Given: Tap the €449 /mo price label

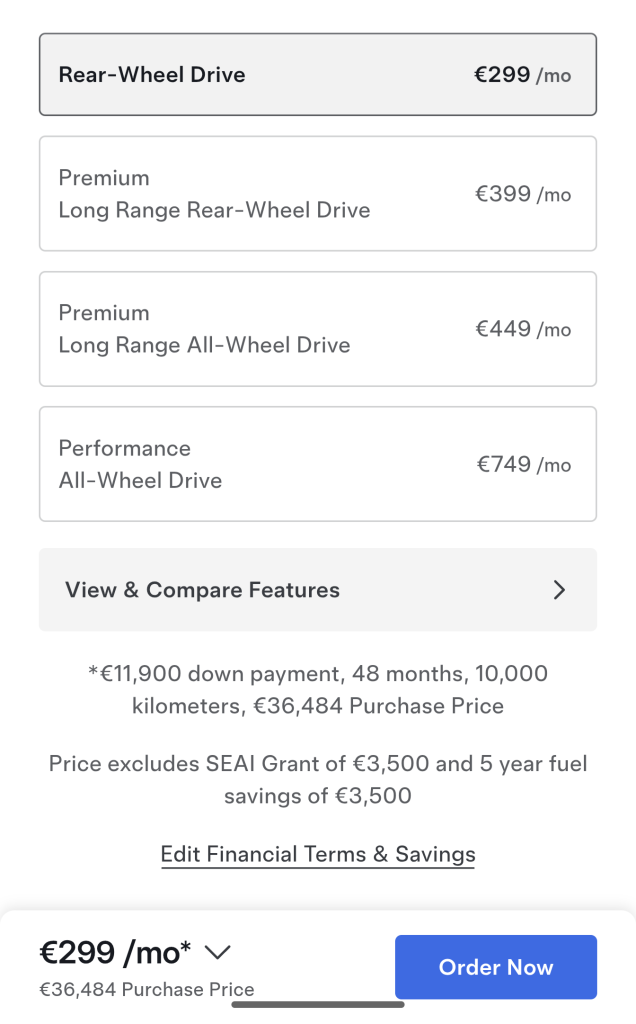Looking at the screenshot, I should [523, 329].
